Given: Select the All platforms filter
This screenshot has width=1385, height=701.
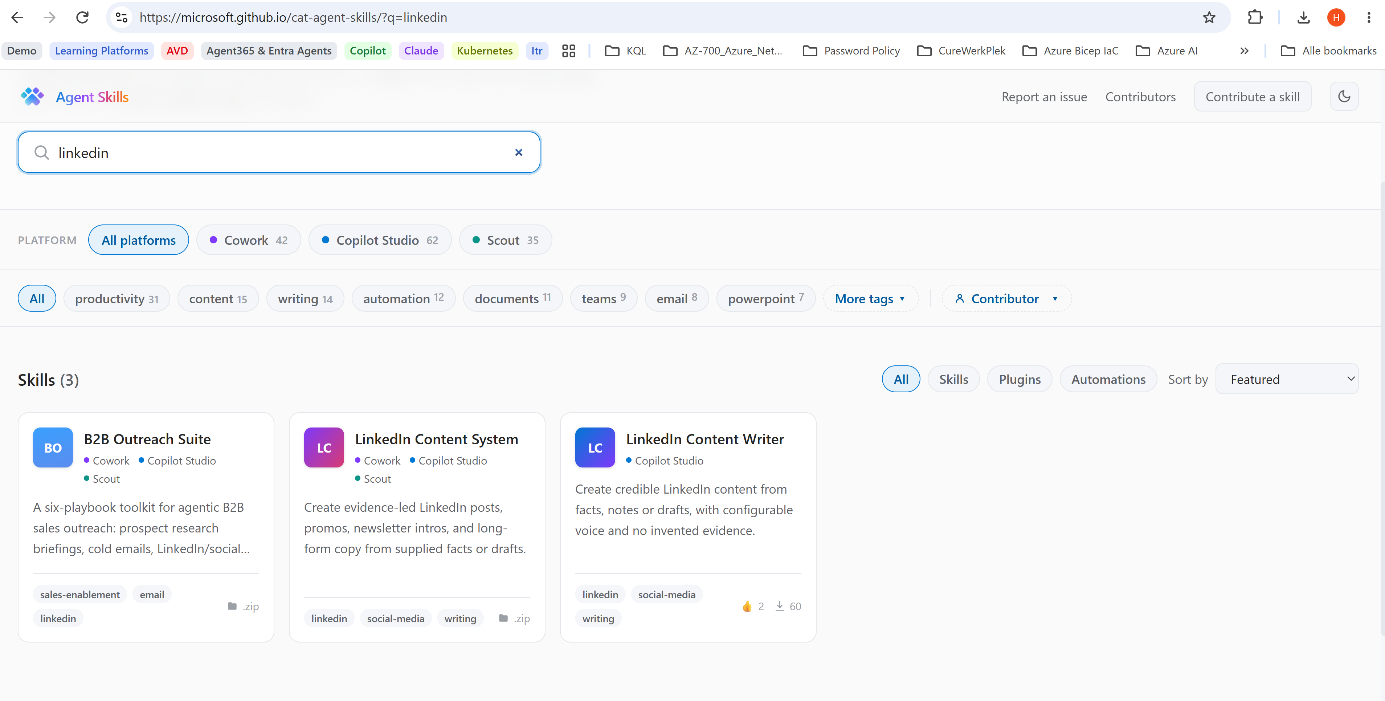Looking at the screenshot, I should pyautogui.click(x=138, y=240).
